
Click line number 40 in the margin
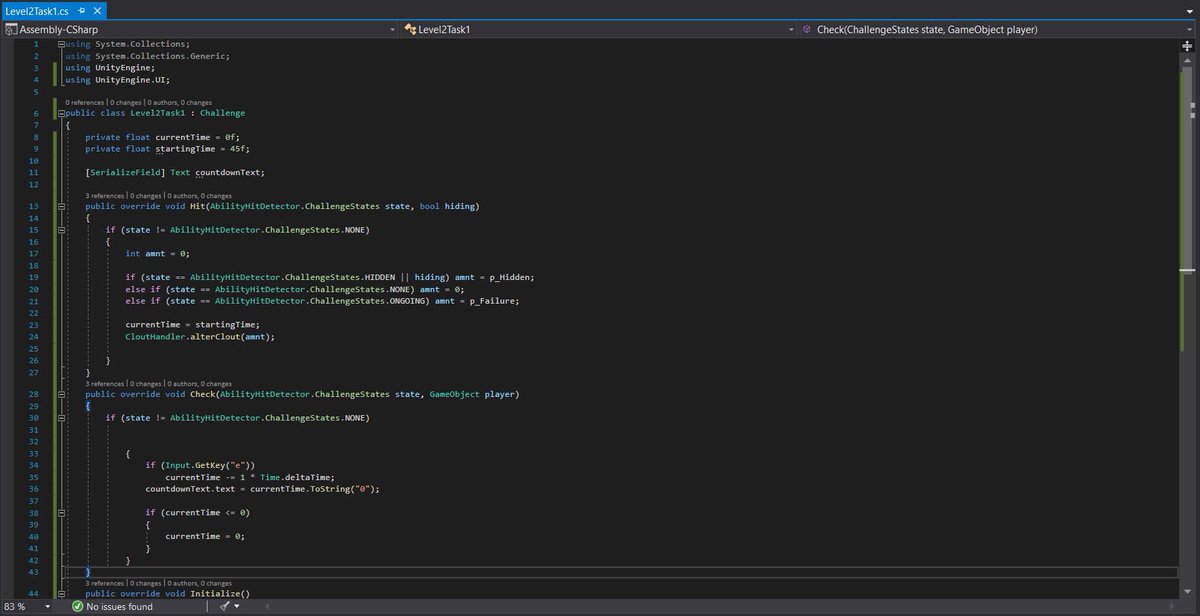click(x=34, y=535)
